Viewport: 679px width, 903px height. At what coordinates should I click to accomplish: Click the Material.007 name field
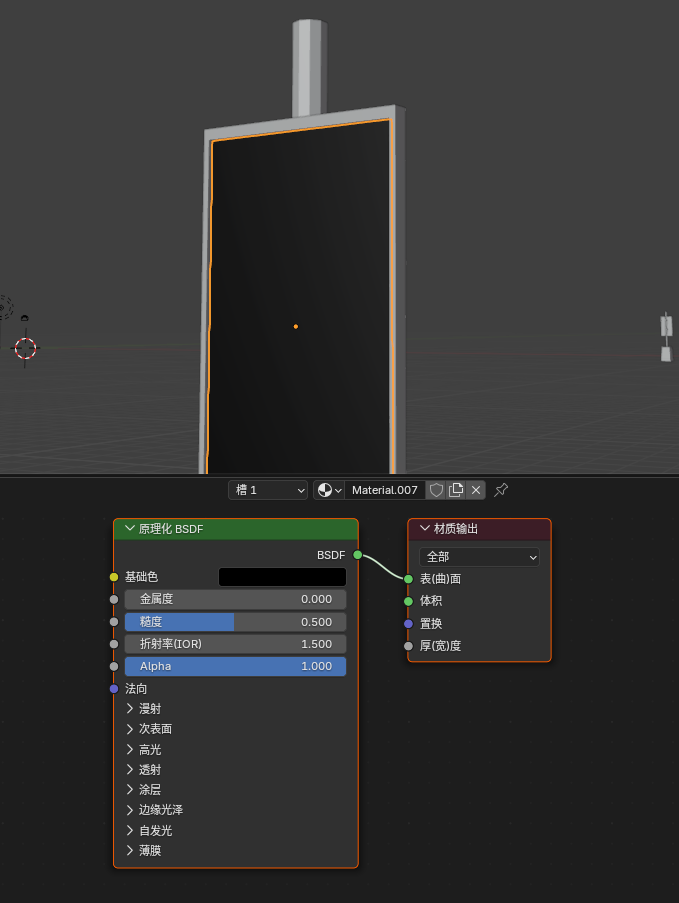[385, 490]
